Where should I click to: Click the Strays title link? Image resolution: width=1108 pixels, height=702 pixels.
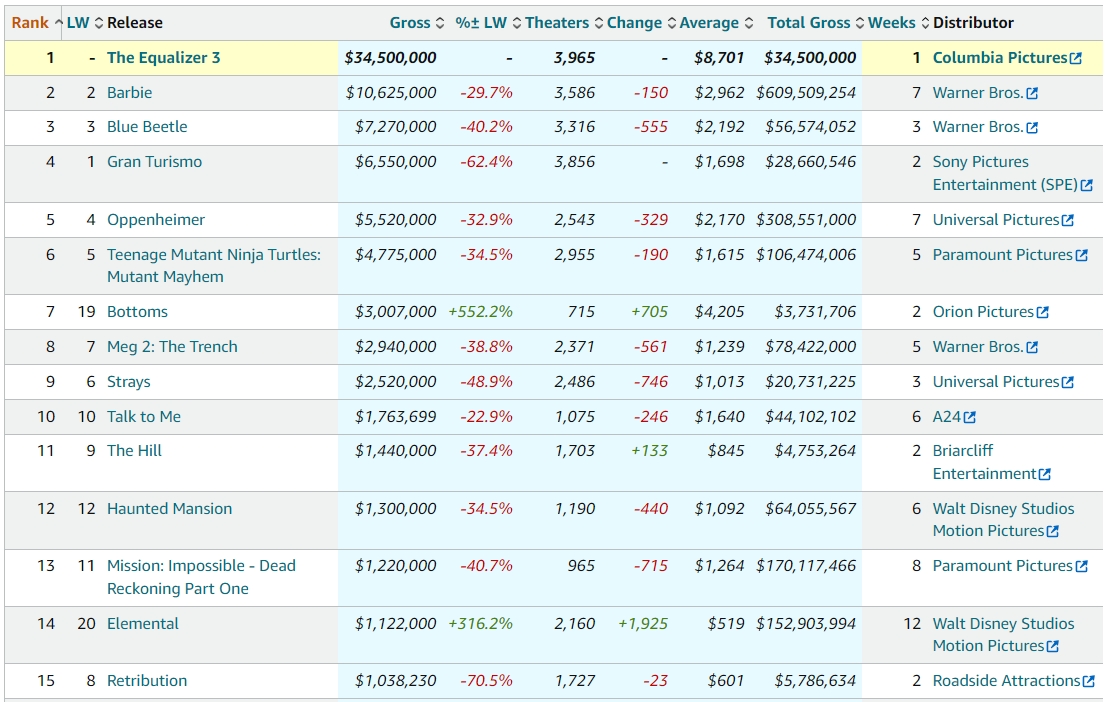pos(129,382)
